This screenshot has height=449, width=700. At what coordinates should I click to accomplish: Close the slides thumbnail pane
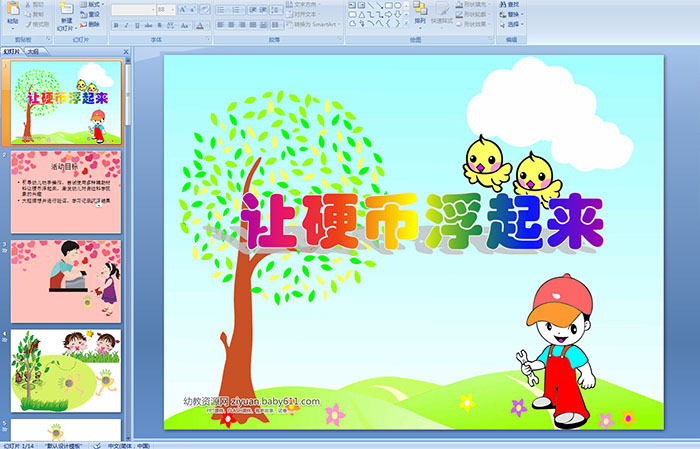coord(126,52)
